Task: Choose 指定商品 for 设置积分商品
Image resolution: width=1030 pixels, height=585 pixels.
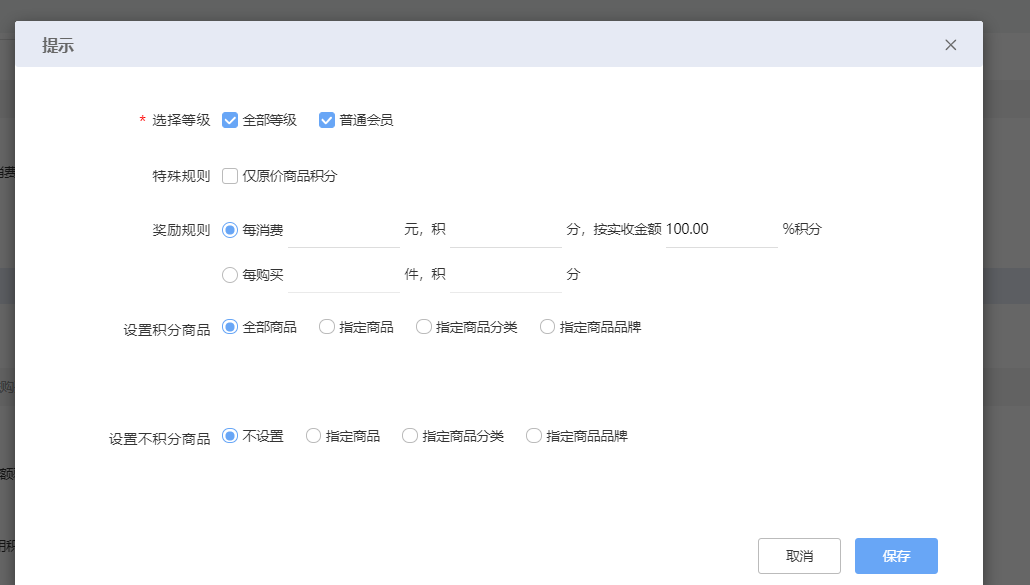Action: tap(326, 327)
